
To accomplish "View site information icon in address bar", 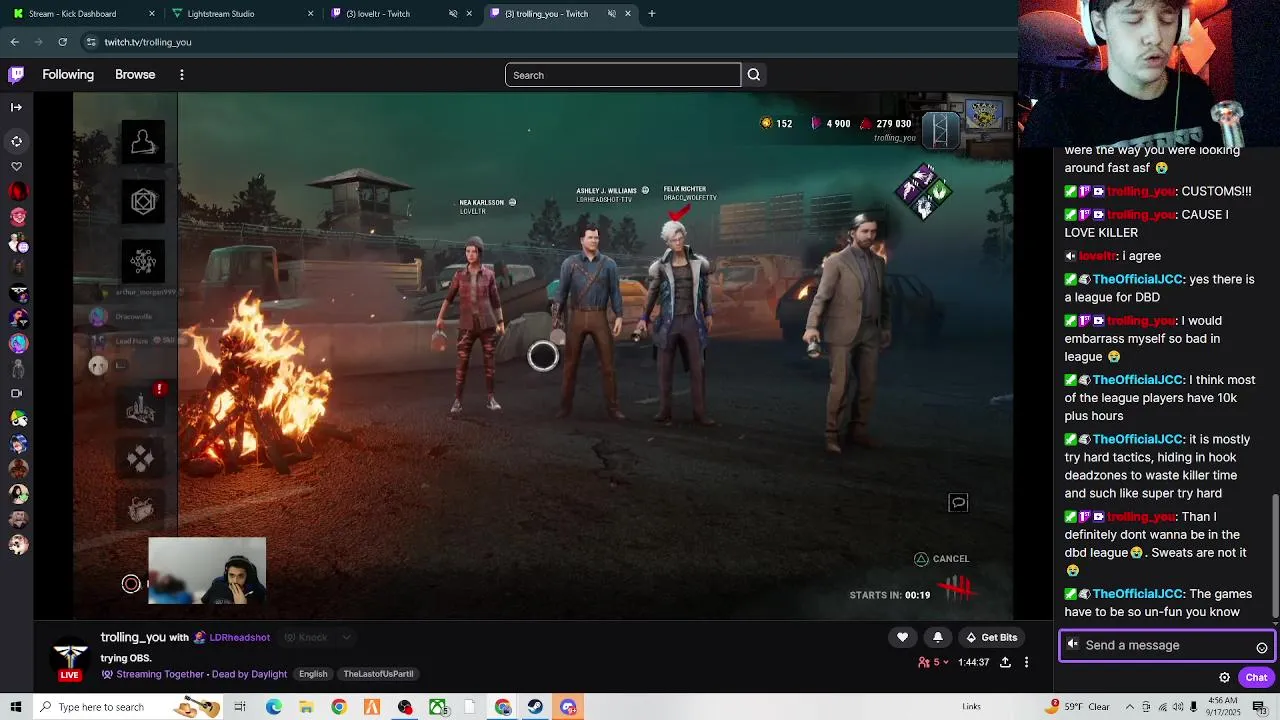I will (91, 42).
